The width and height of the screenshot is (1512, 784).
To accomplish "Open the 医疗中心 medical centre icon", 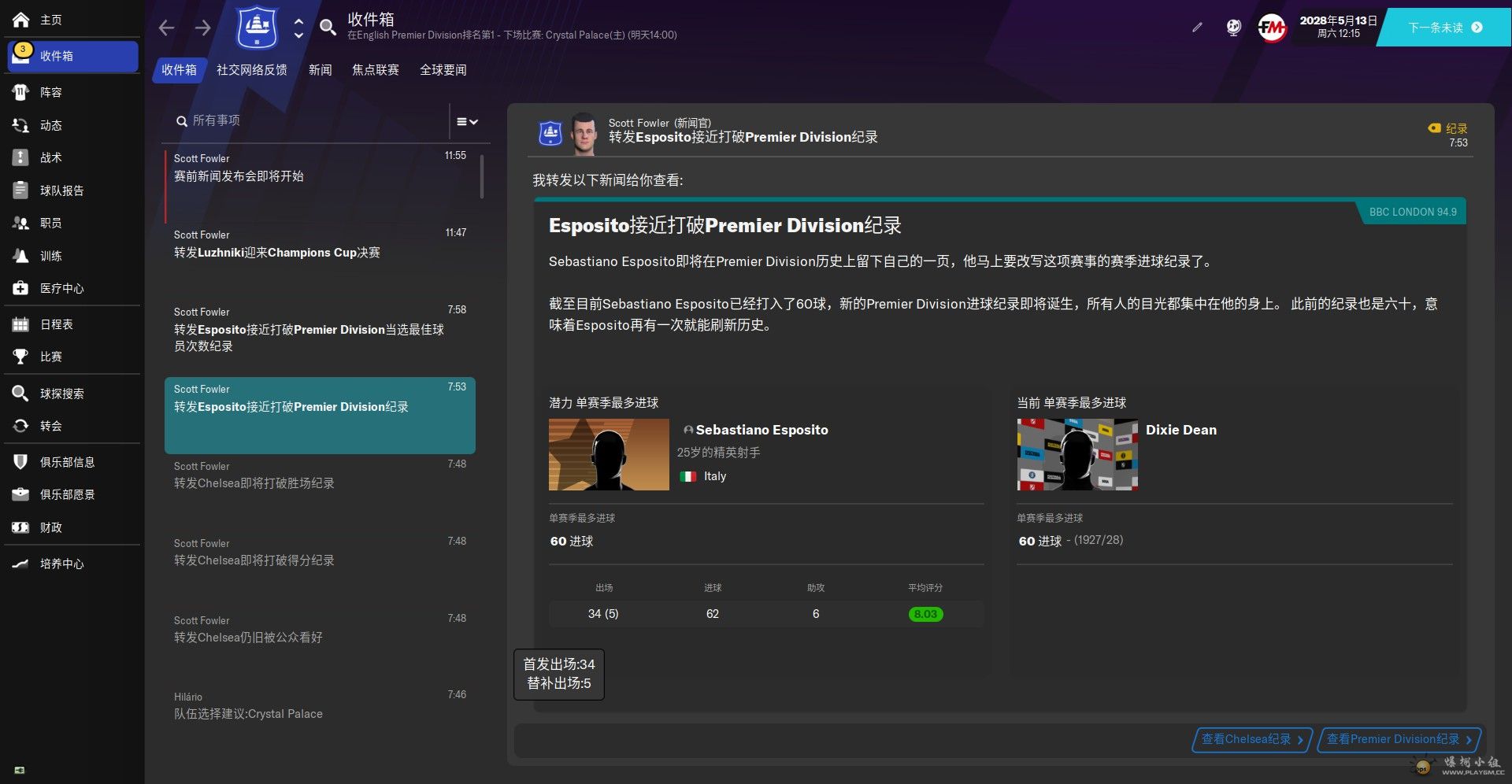I will coord(20,288).
